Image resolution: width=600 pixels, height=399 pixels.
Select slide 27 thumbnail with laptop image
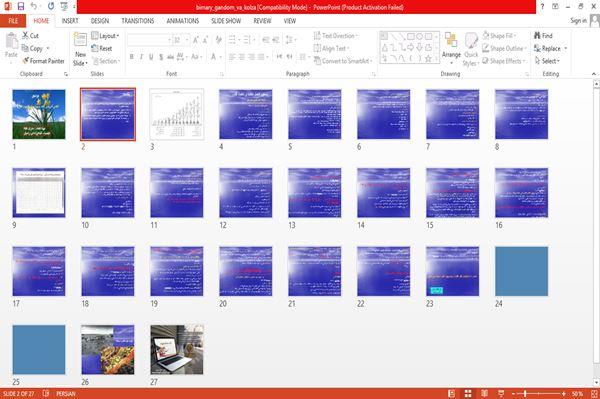click(x=177, y=350)
